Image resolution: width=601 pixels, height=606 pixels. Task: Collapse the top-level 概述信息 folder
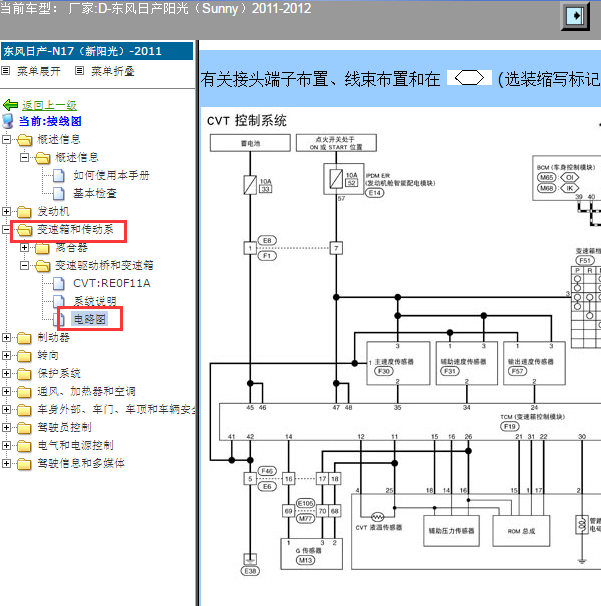[6, 139]
